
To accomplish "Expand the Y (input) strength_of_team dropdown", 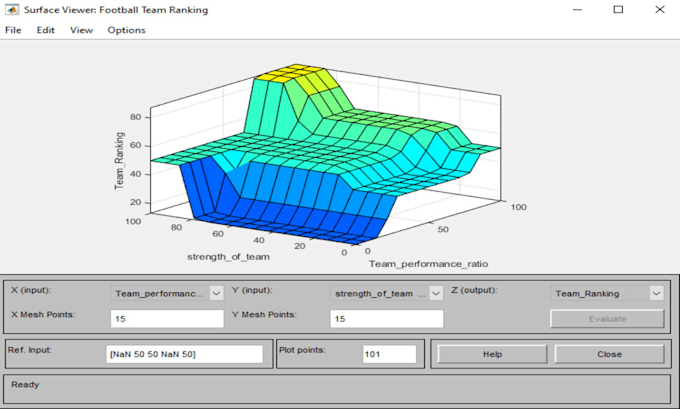I will (x=436, y=294).
